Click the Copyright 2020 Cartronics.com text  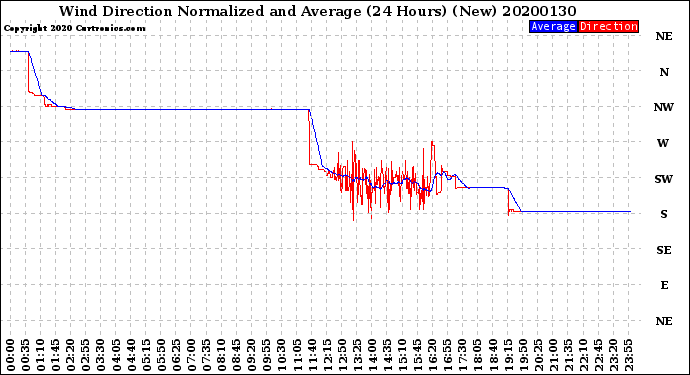pos(74,29)
